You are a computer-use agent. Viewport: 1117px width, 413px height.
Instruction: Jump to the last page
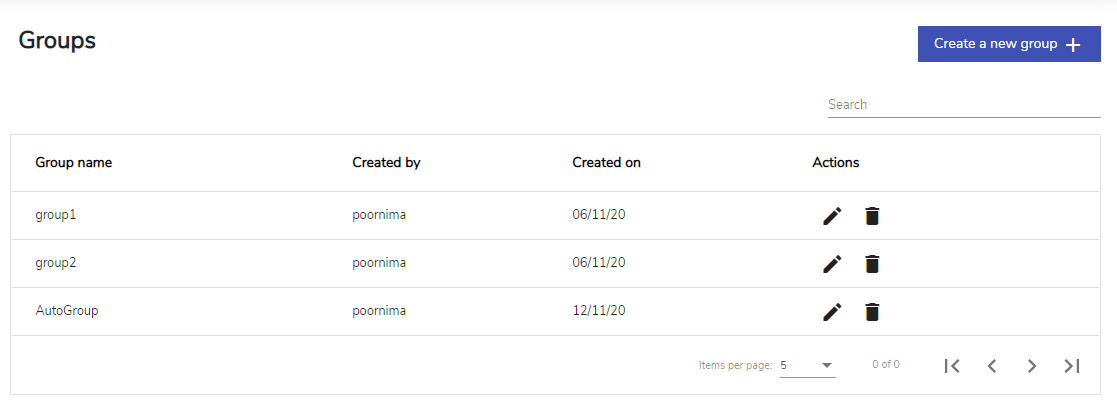1071,365
